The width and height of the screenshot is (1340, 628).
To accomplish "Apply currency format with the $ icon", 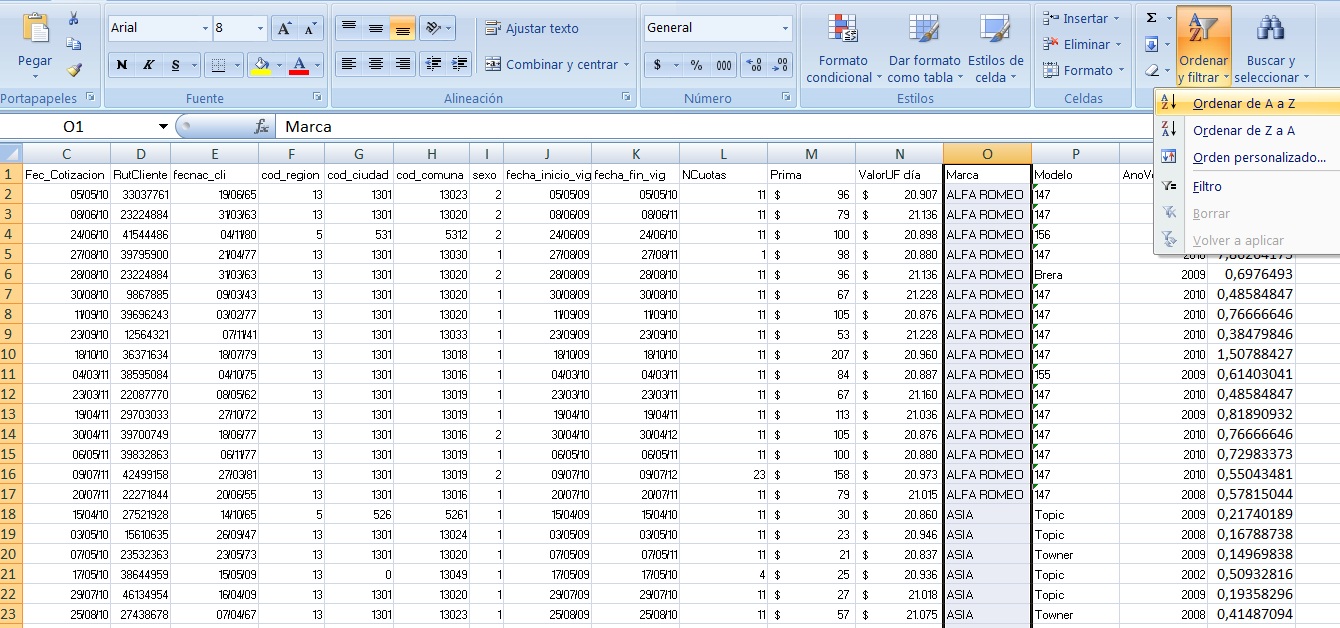I will point(655,64).
